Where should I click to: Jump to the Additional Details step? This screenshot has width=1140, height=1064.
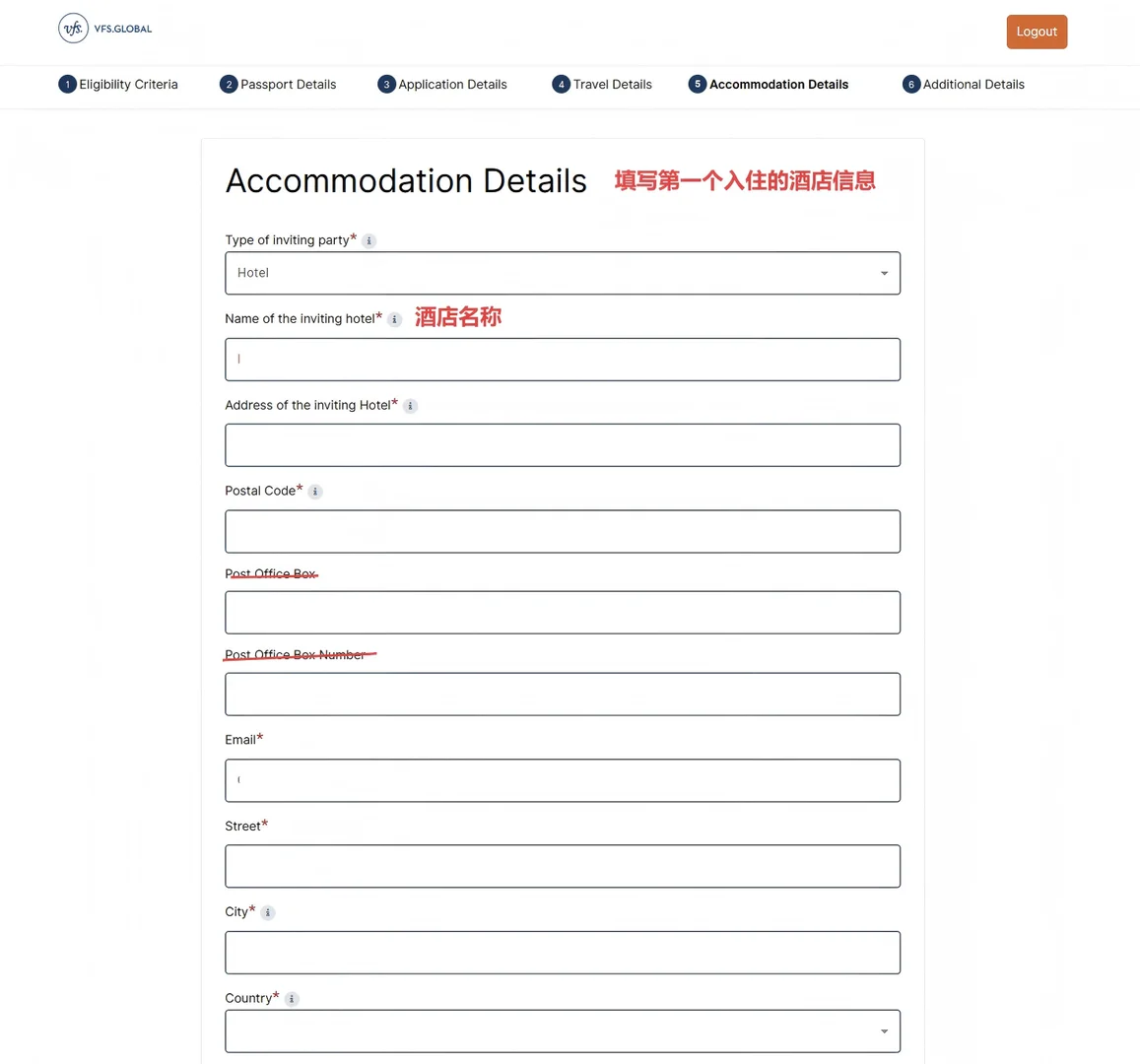972,85
